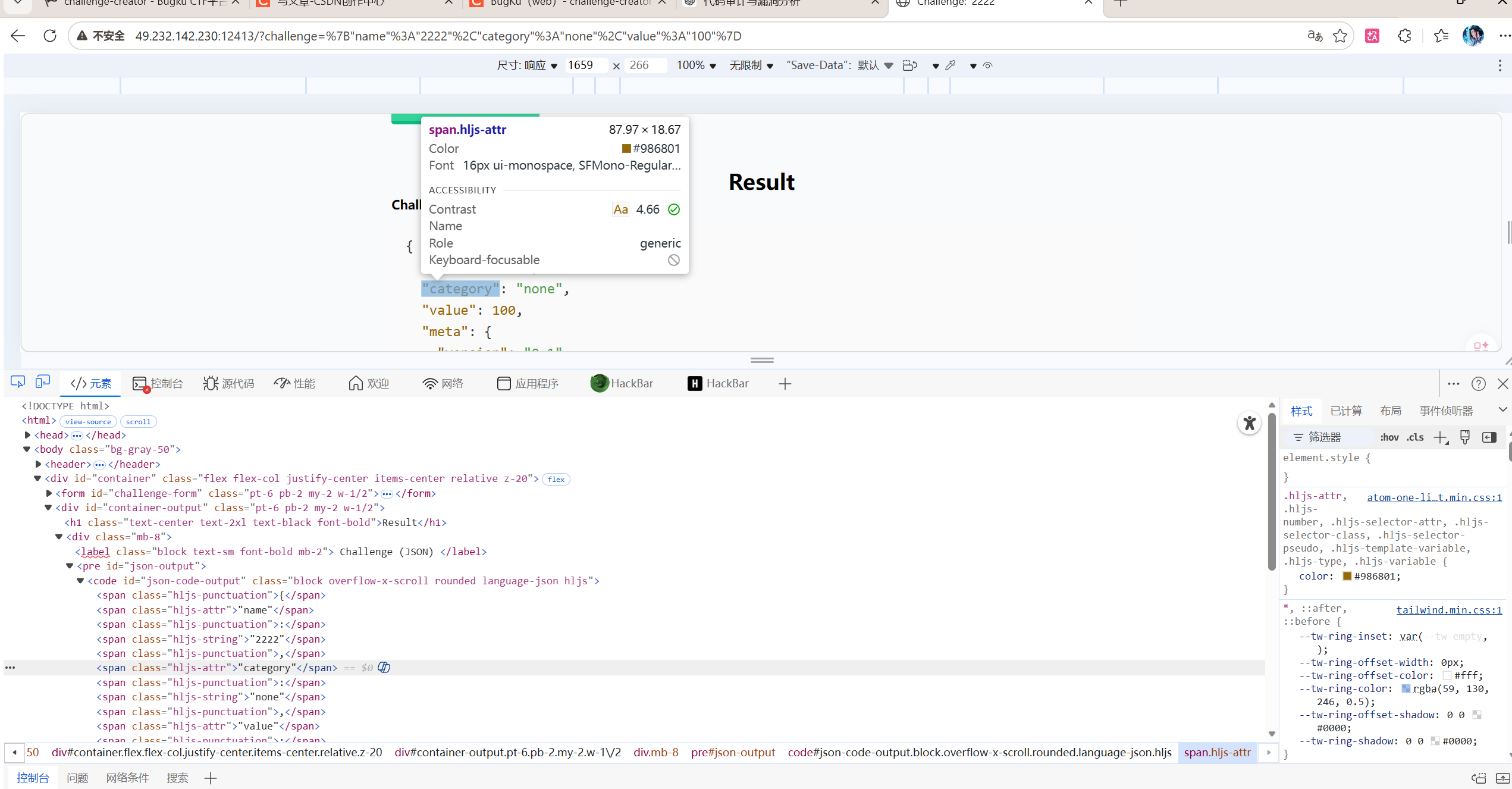1512x789 pixels.
Task: Expand the head element node
Action: [x=27, y=435]
